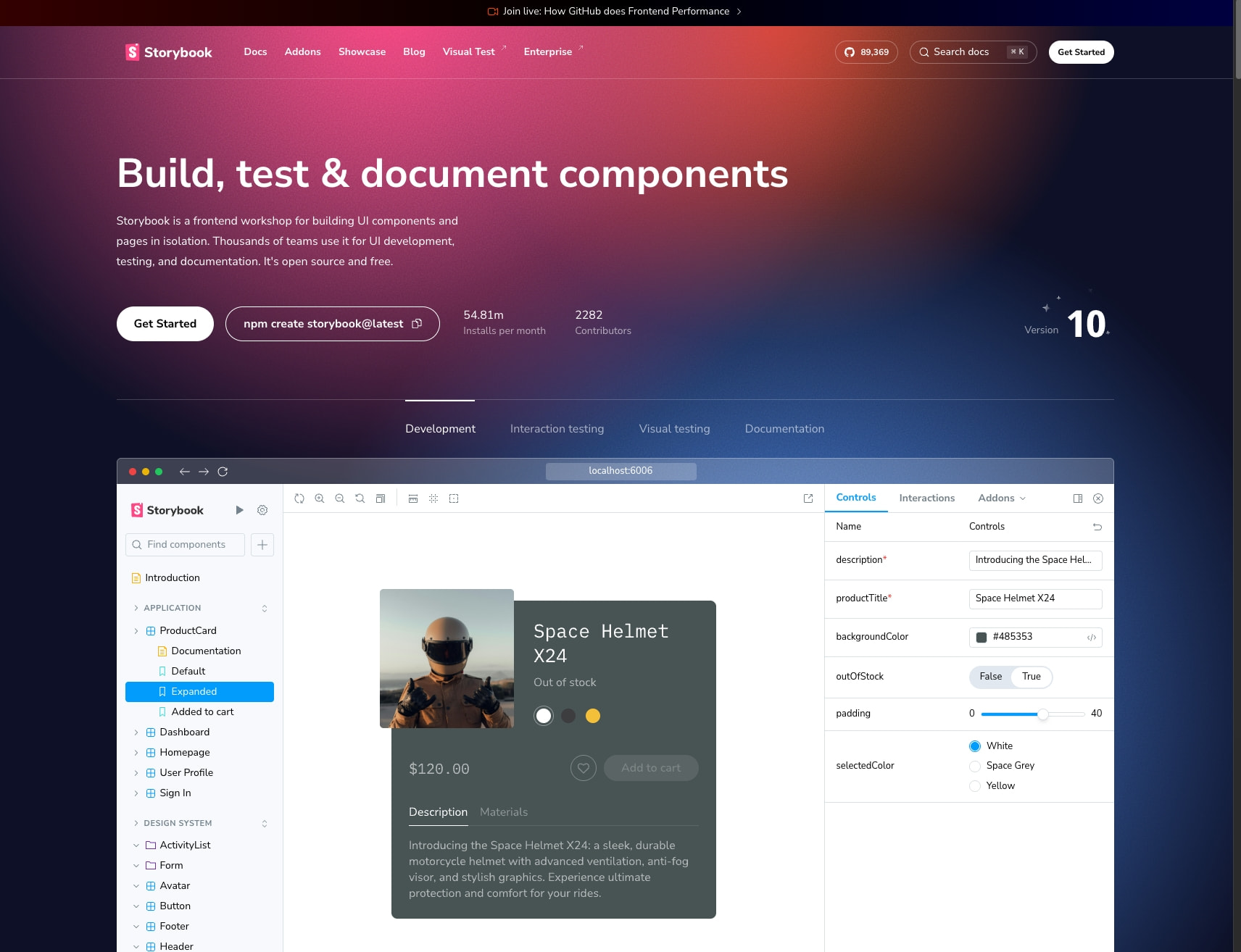The width and height of the screenshot is (1241, 952).
Task: Click the Find components search field
Action: (185, 545)
